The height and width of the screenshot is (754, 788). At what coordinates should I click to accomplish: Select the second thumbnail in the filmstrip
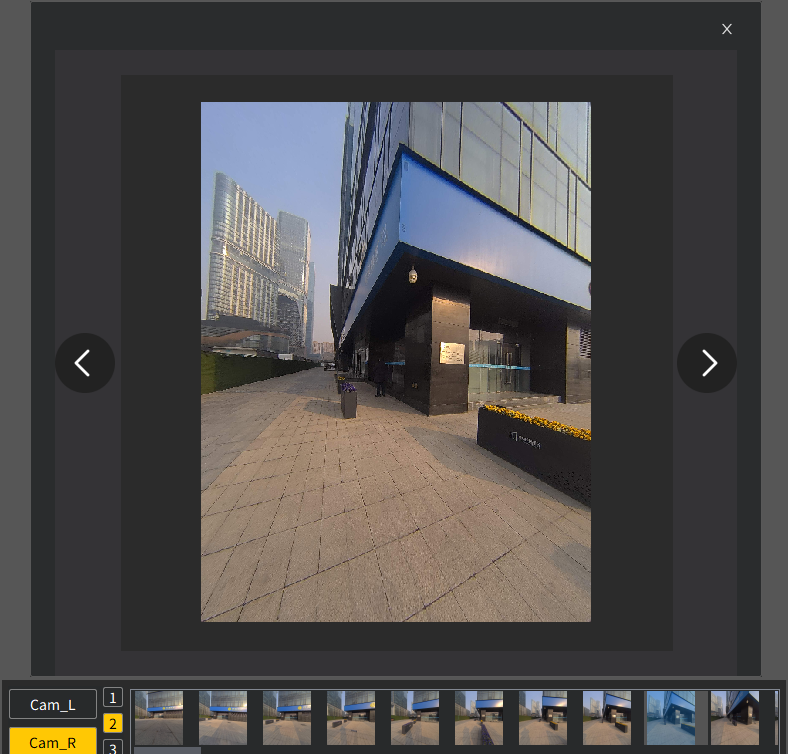(x=223, y=717)
